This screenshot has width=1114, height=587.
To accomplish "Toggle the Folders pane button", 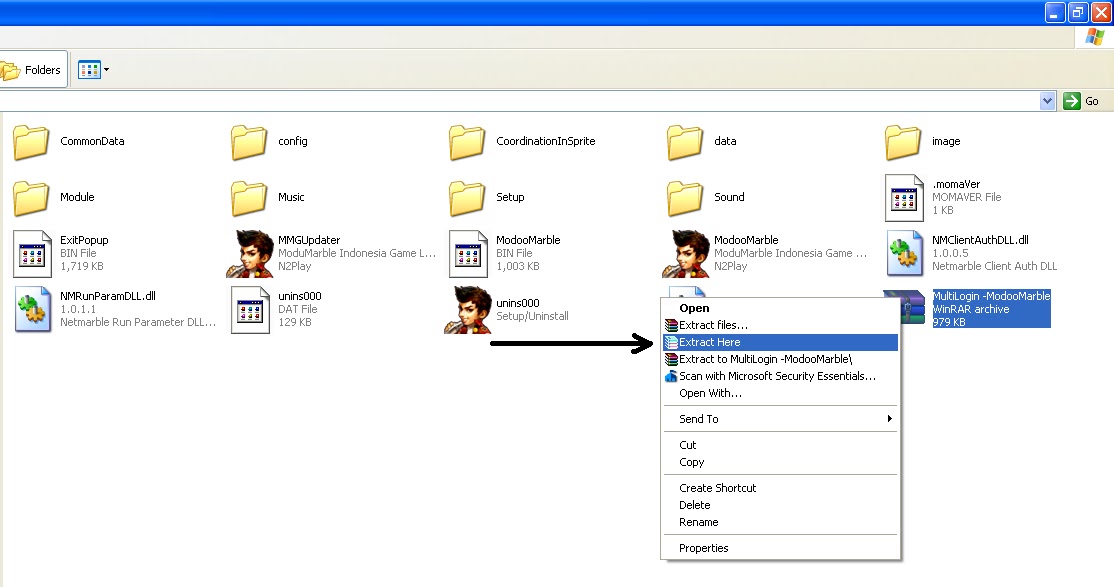I will (x=33, y=70).
